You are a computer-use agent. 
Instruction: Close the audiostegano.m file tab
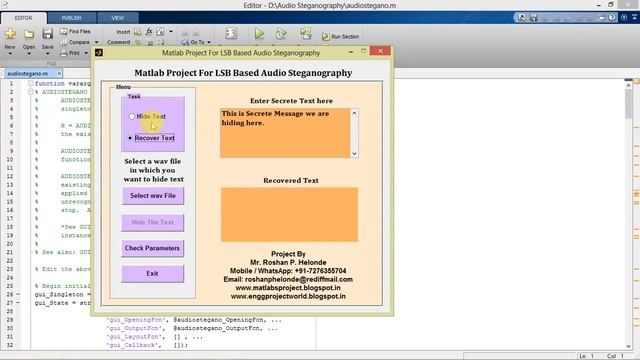click(x=59, y=73)
